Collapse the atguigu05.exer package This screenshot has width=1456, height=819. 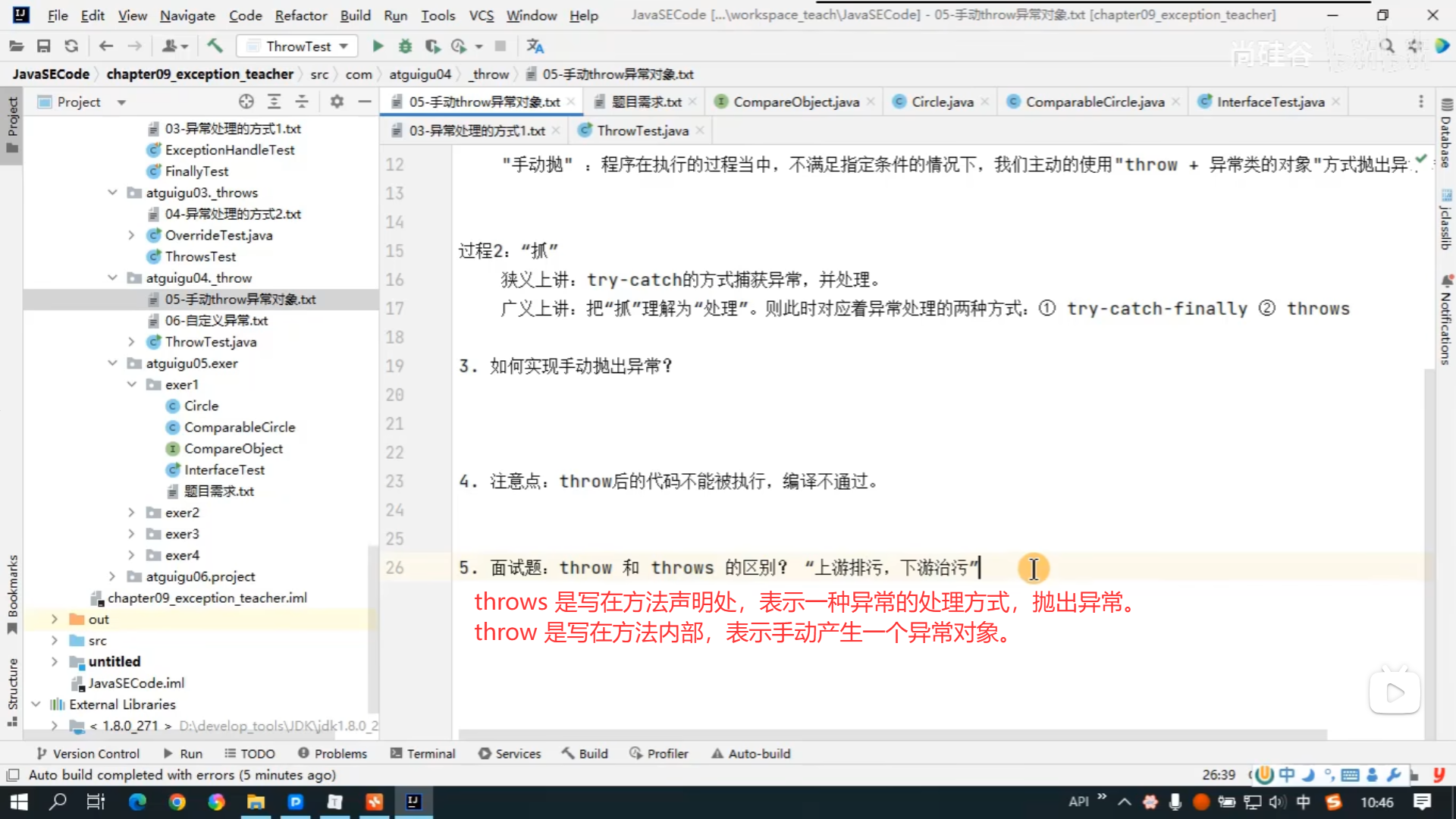[x=113, y=363]
